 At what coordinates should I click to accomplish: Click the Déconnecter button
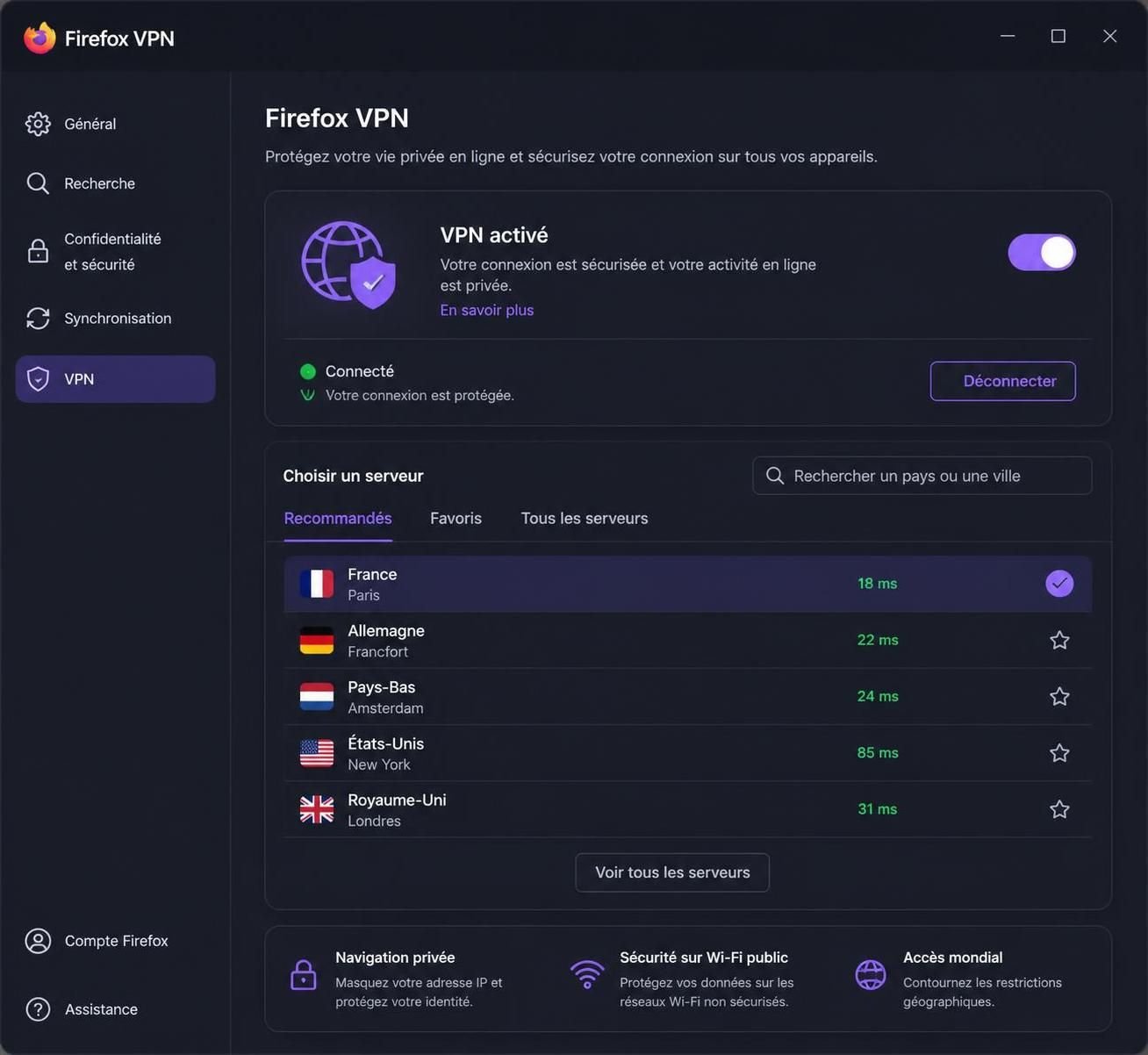click(1003, 381)
